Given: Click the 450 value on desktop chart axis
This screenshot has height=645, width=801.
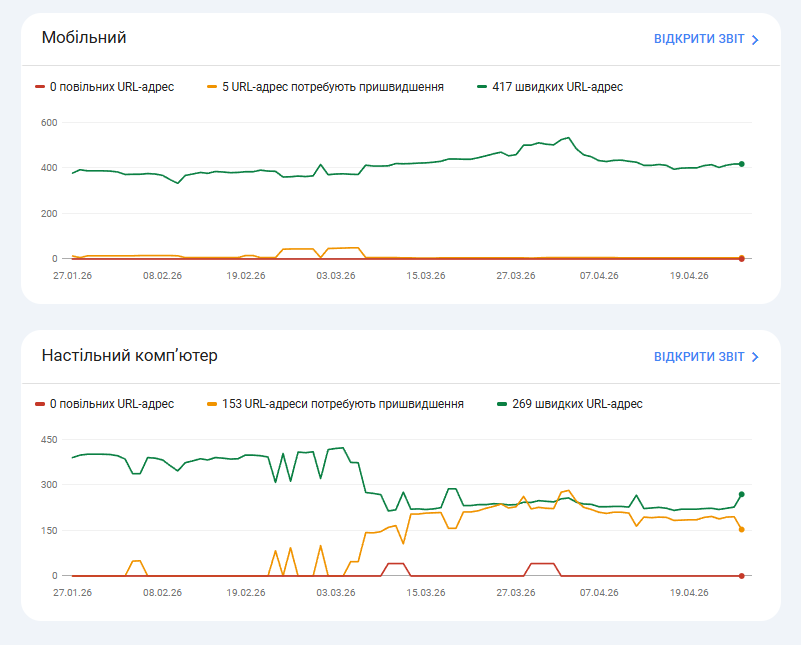Looking at the screenshot, I should point(49,440).
